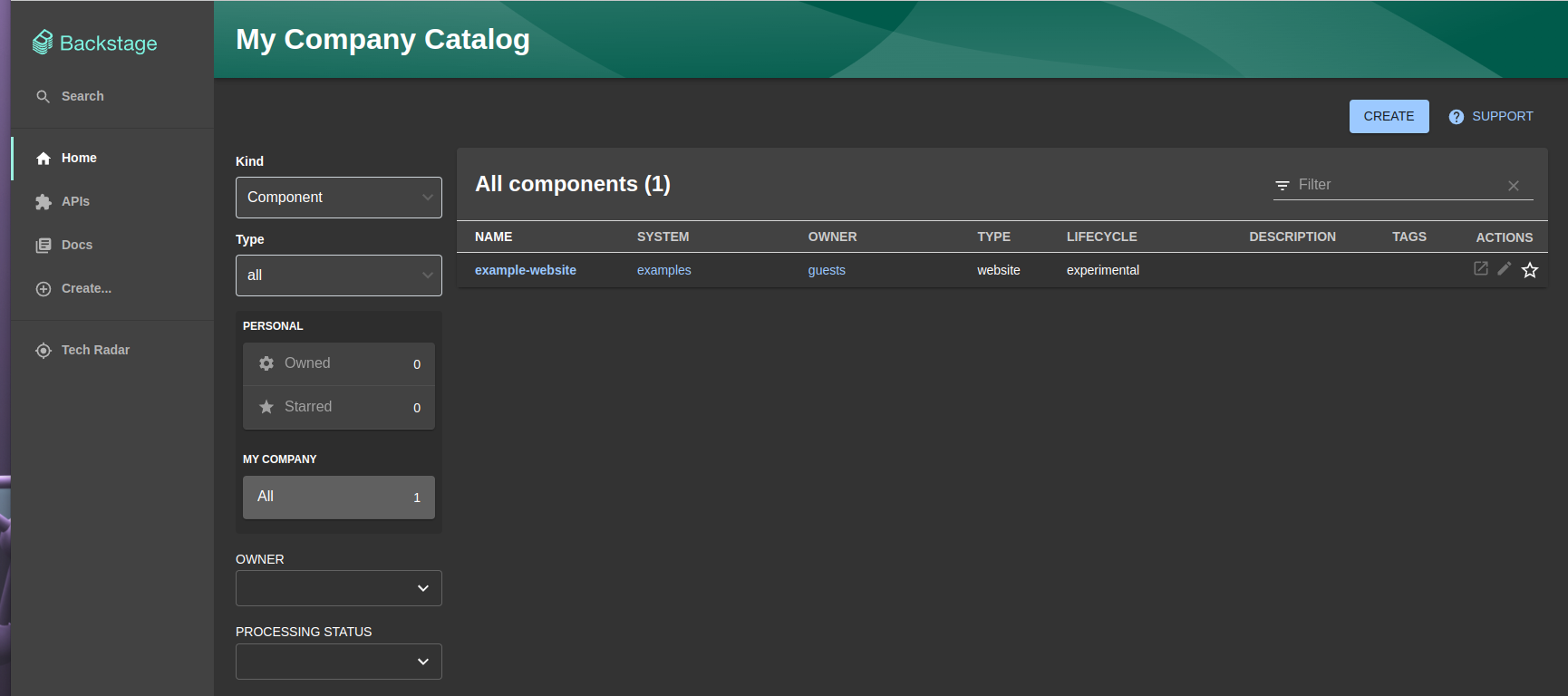The height and width of the screenshot is (696, 1568).
Task: Clear the filter with the X icon
Action: (x=1513, y=186)
